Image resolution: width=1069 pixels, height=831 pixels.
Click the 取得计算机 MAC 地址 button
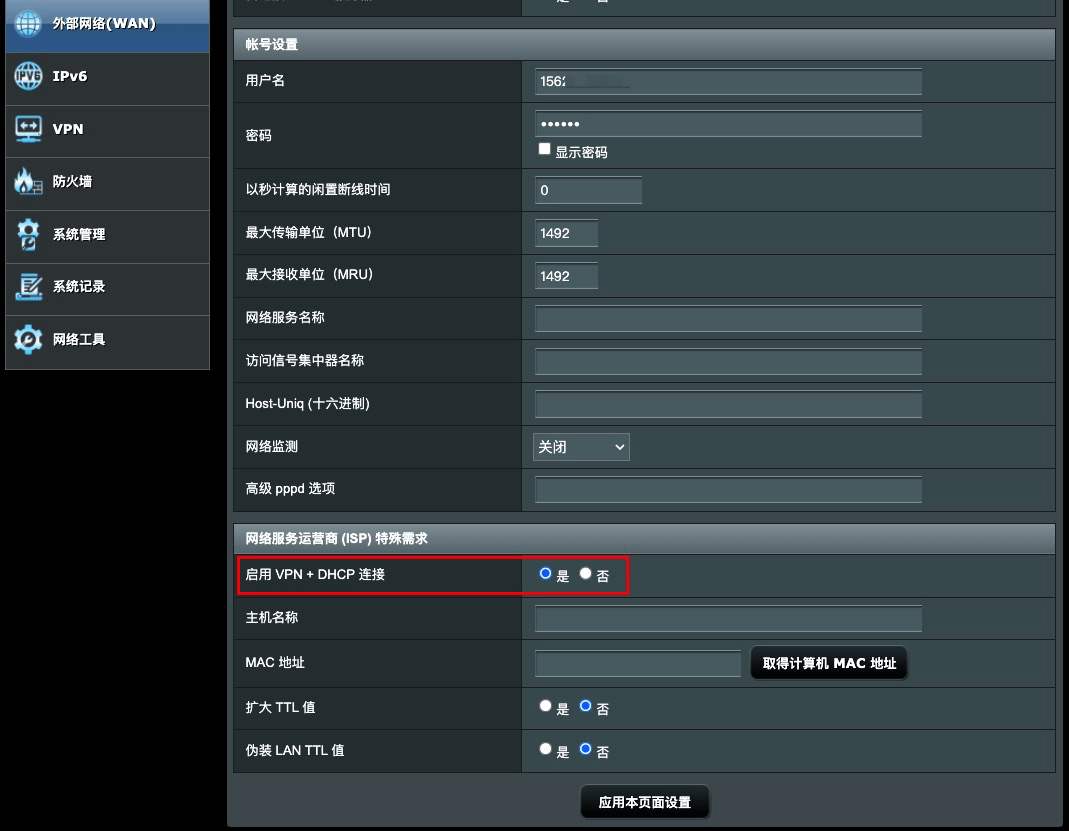click(829, 663)
